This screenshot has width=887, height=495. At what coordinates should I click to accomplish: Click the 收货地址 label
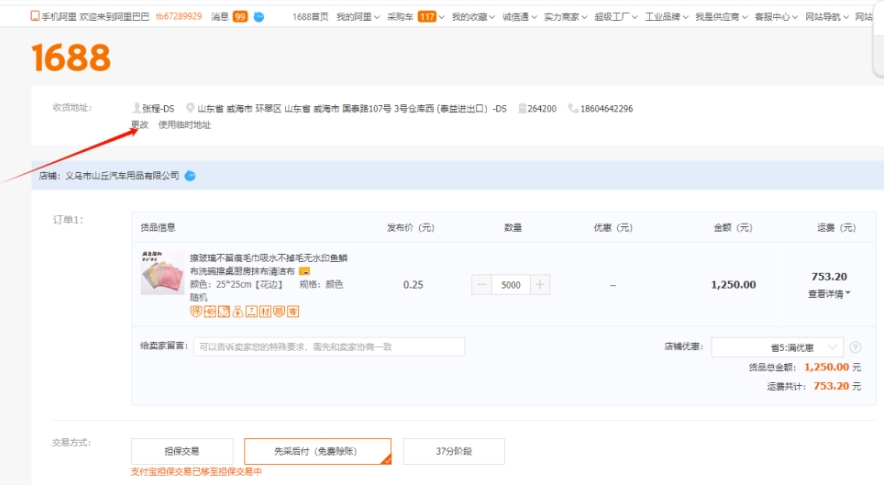[x=72, y=107]
